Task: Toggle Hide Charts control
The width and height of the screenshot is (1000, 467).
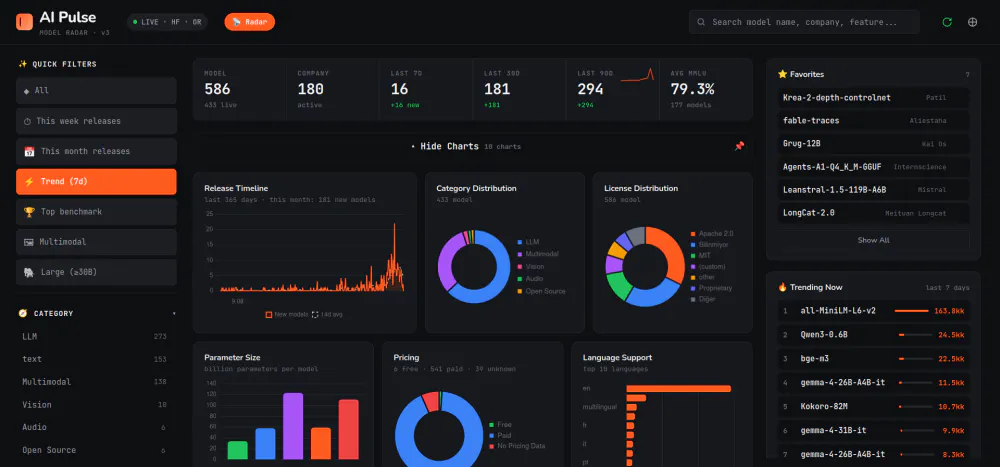Action: point(466,146)
